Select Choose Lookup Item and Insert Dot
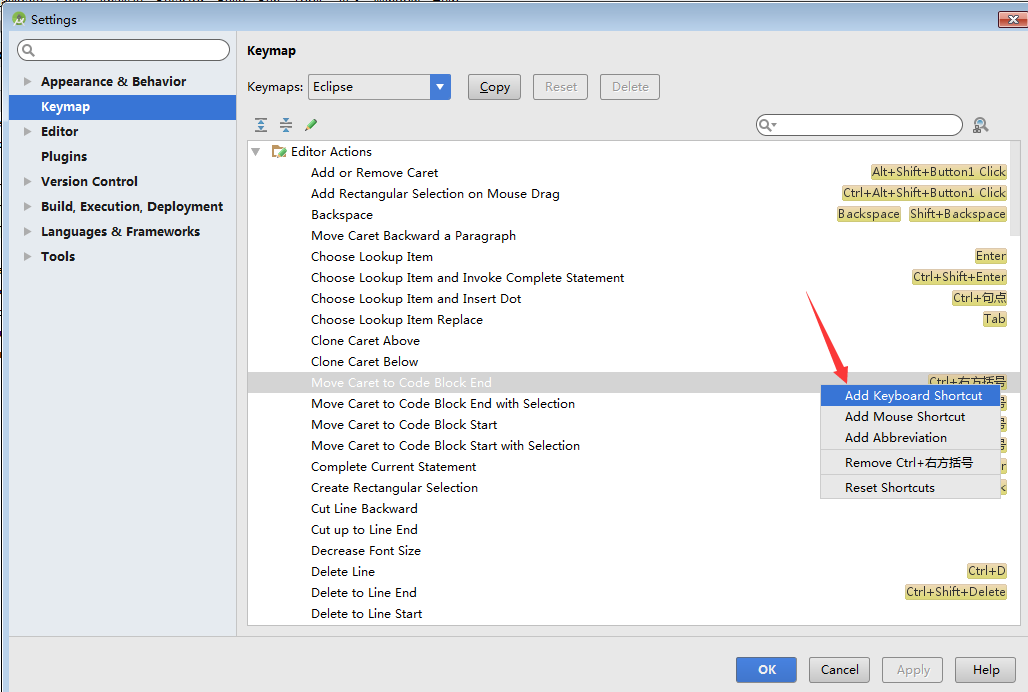Image resolution: width=1028 pixels, height=692 pixels. (x=416, y=299)
